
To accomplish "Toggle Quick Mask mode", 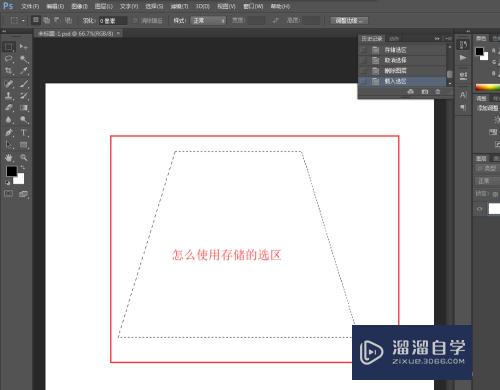I will click(9, 194).
